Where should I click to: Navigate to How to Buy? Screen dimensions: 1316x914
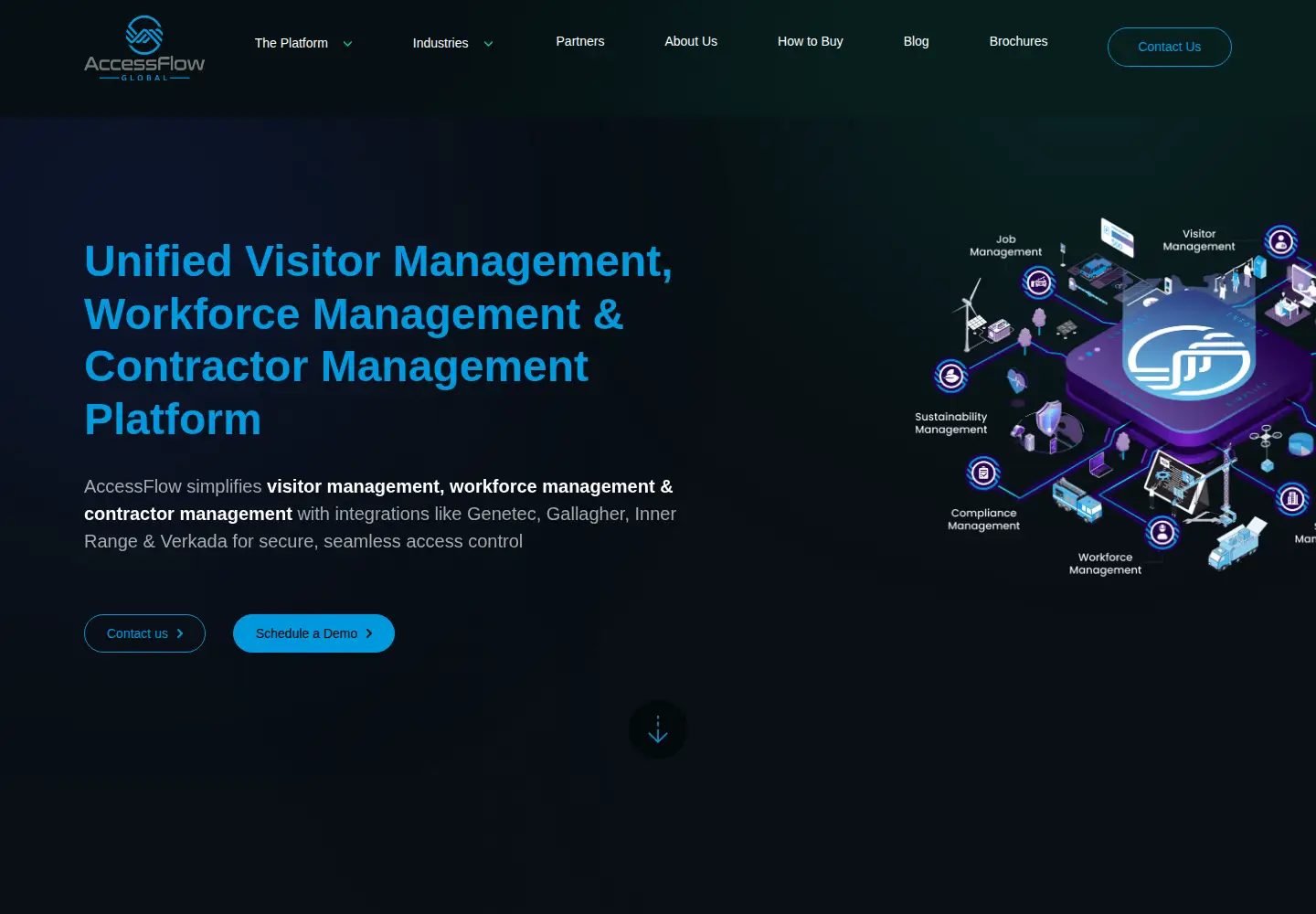(811, 41)
